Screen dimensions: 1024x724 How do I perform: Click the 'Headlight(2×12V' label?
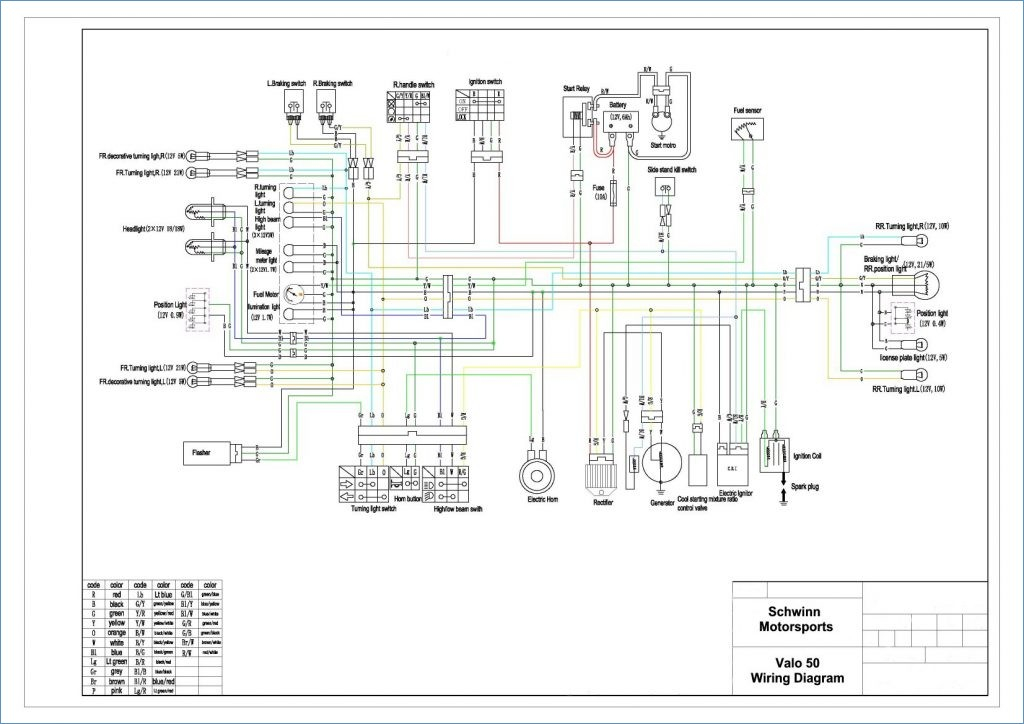[153, 229]
